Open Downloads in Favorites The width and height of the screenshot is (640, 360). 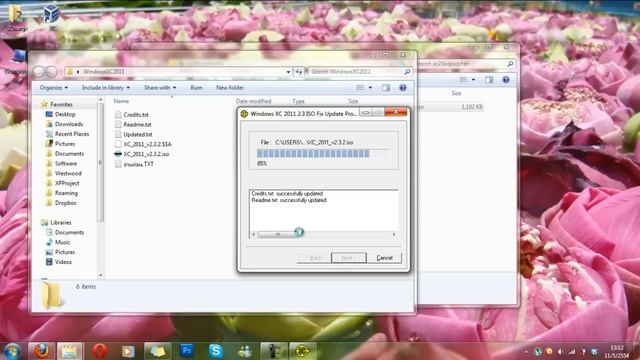click(64, 124)
